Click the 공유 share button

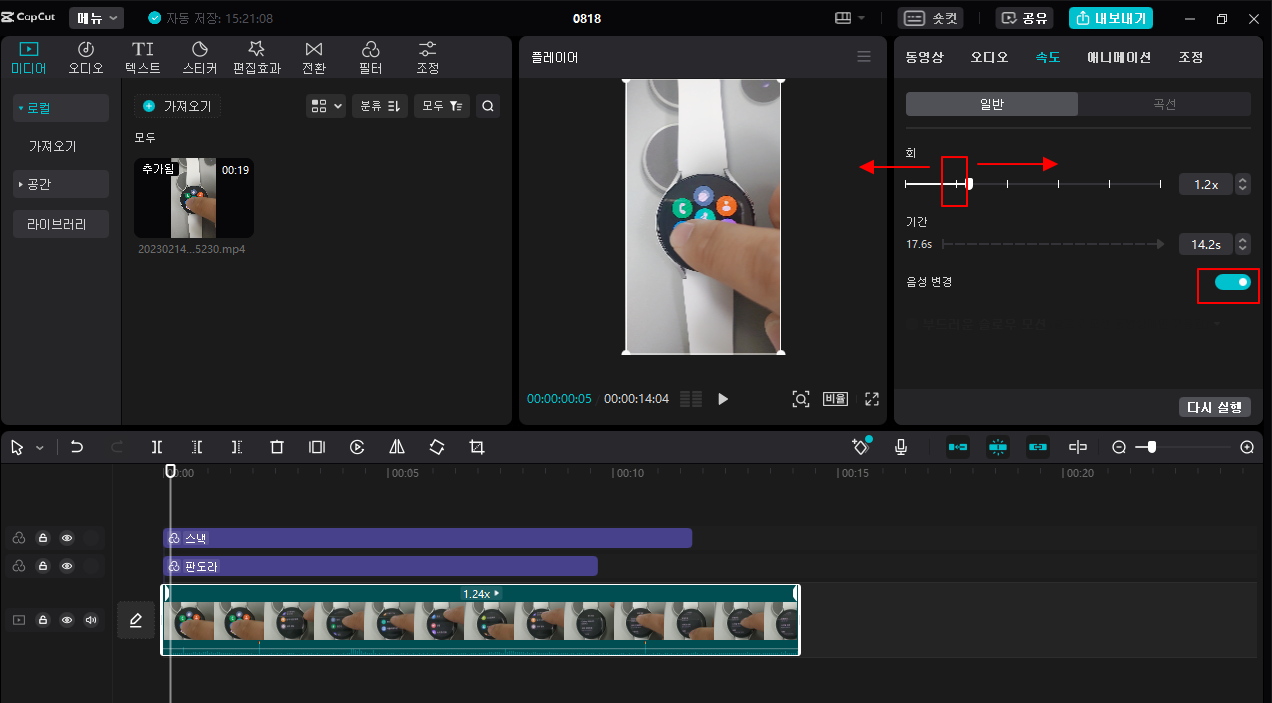point(1024,18)
